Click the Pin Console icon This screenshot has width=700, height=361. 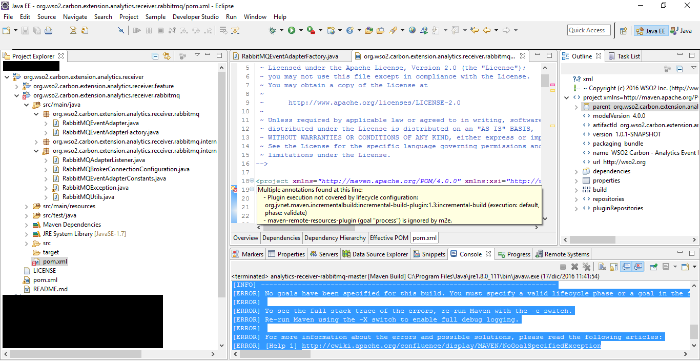click(x=654, y=267)
